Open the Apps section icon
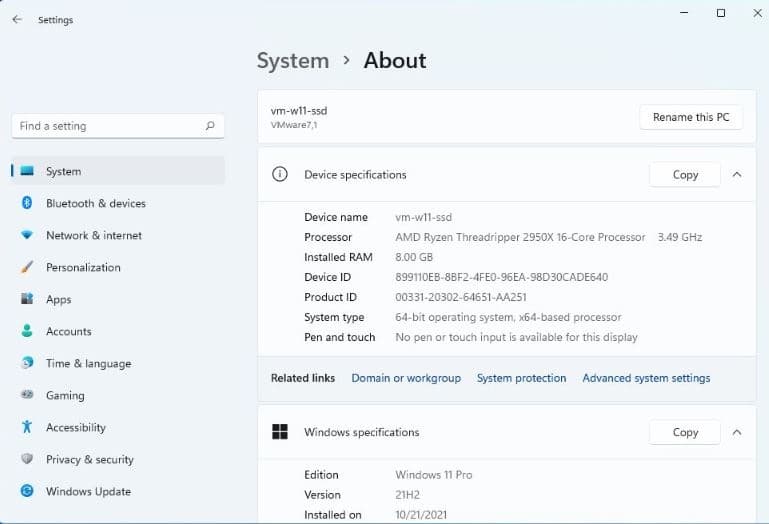Image resolution: width=769 pixels, height=524 pixels. pos(27,299)
